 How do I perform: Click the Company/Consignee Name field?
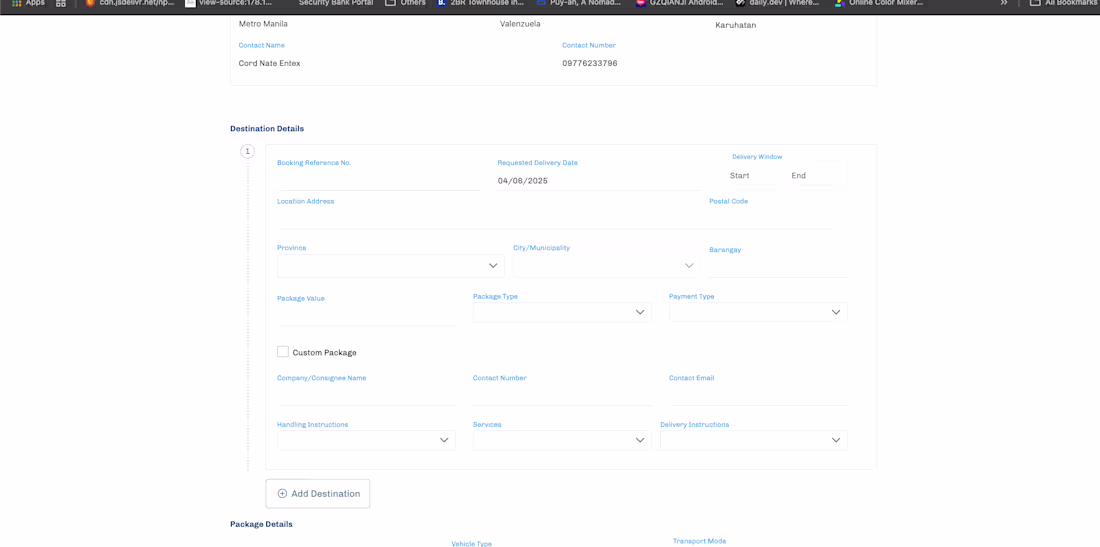[x=366, y=396]
